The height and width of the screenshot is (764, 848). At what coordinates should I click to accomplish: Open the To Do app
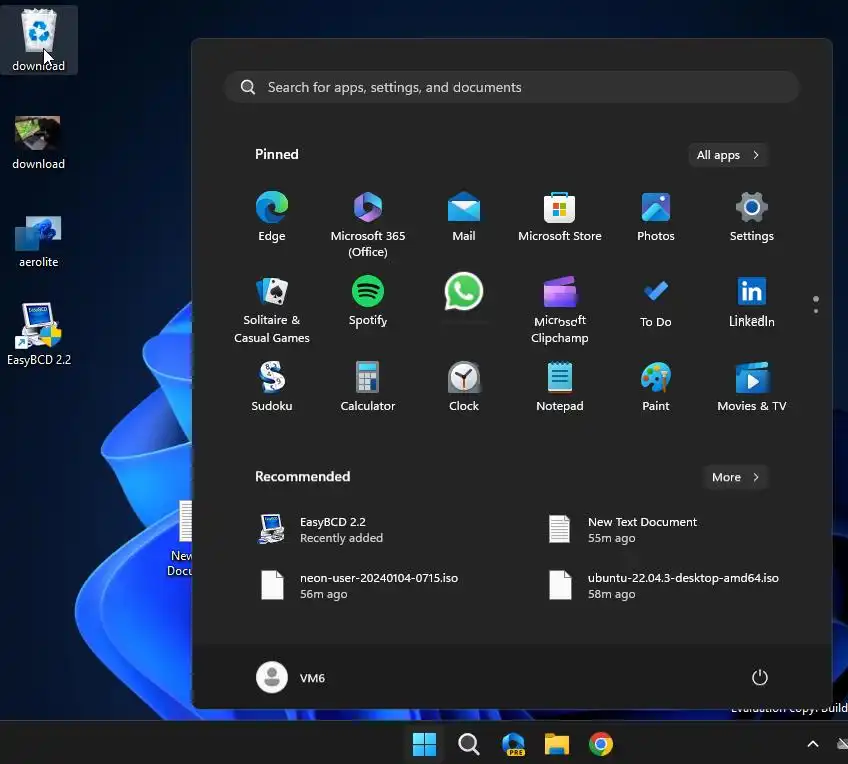click(x=655, y=302)
